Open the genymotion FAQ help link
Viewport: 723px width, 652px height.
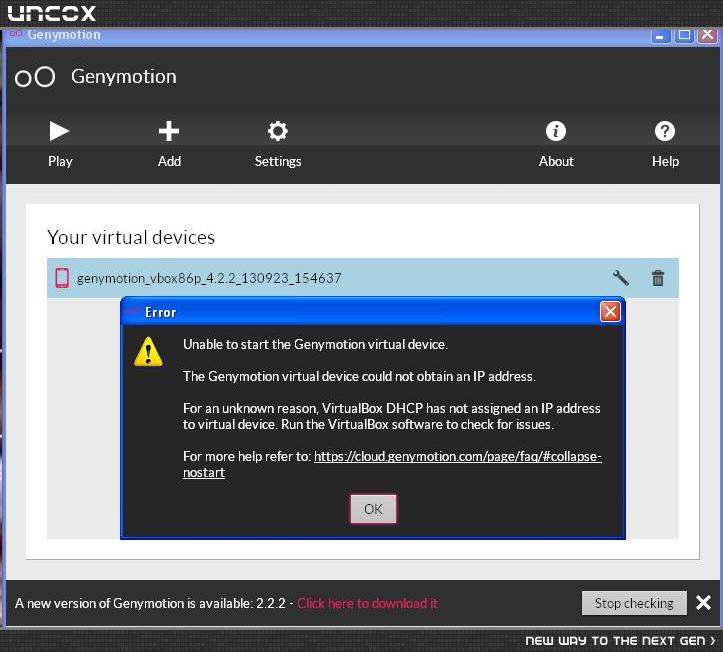392,464
